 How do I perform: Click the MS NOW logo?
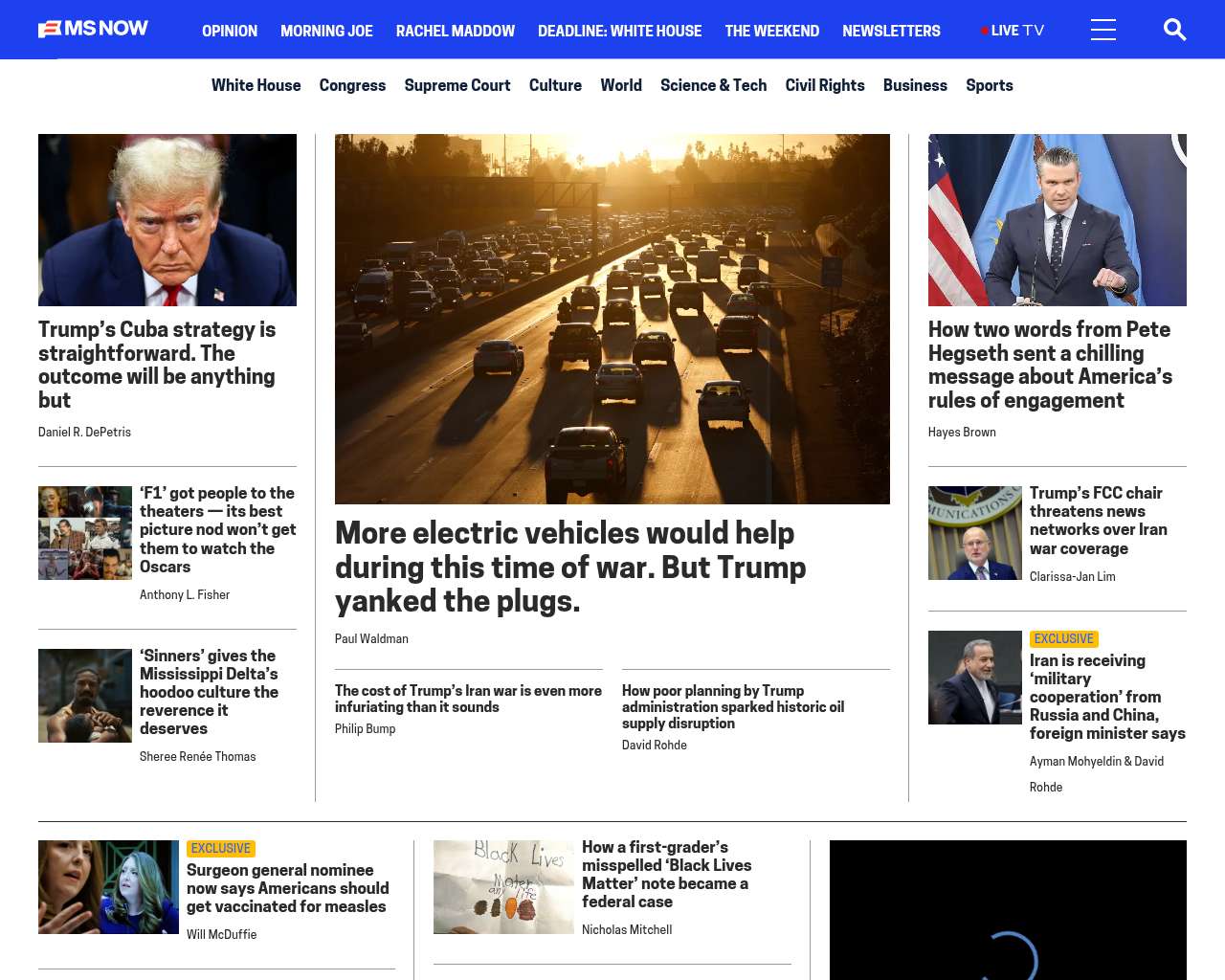93,29
